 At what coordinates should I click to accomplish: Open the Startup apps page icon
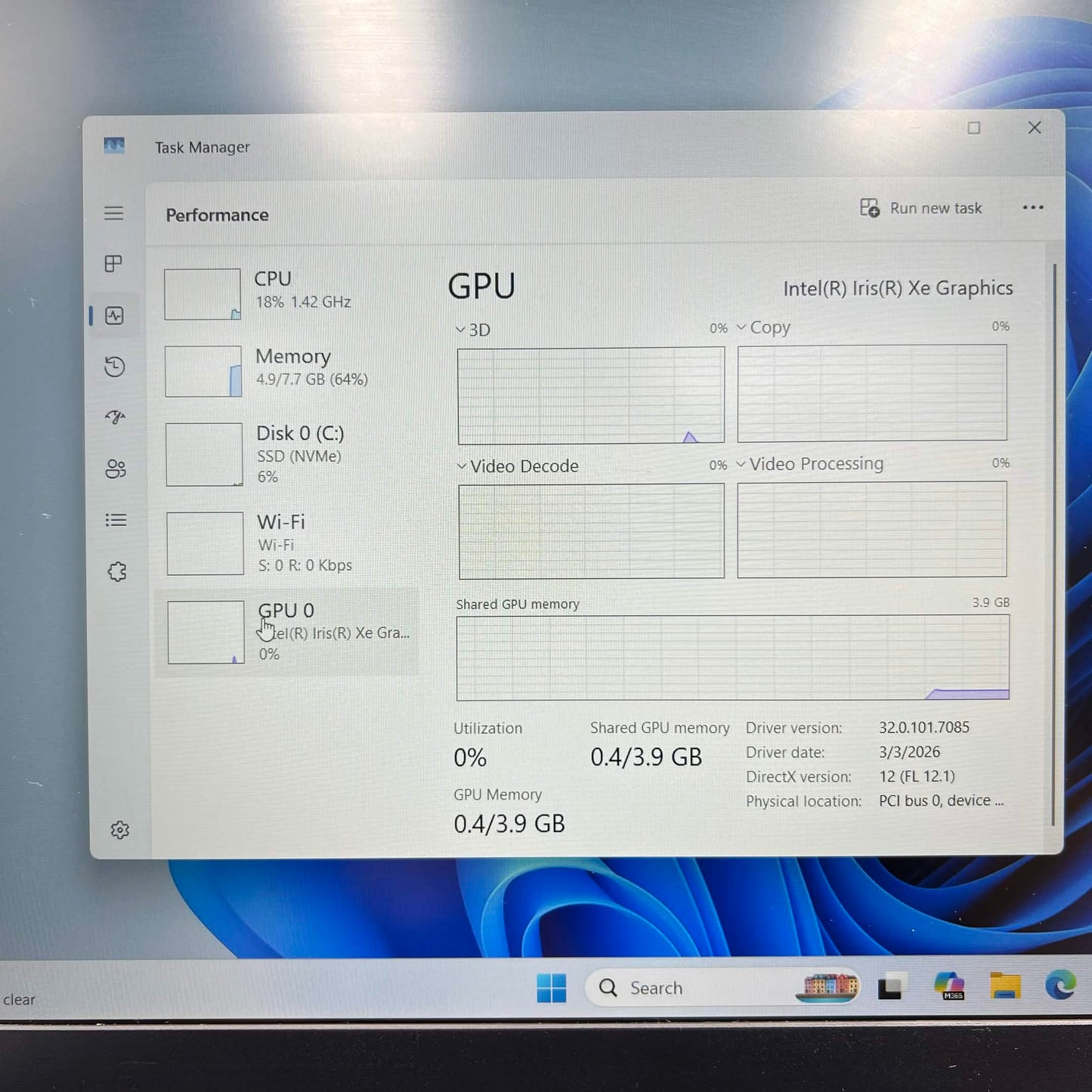tap(116, 417)
